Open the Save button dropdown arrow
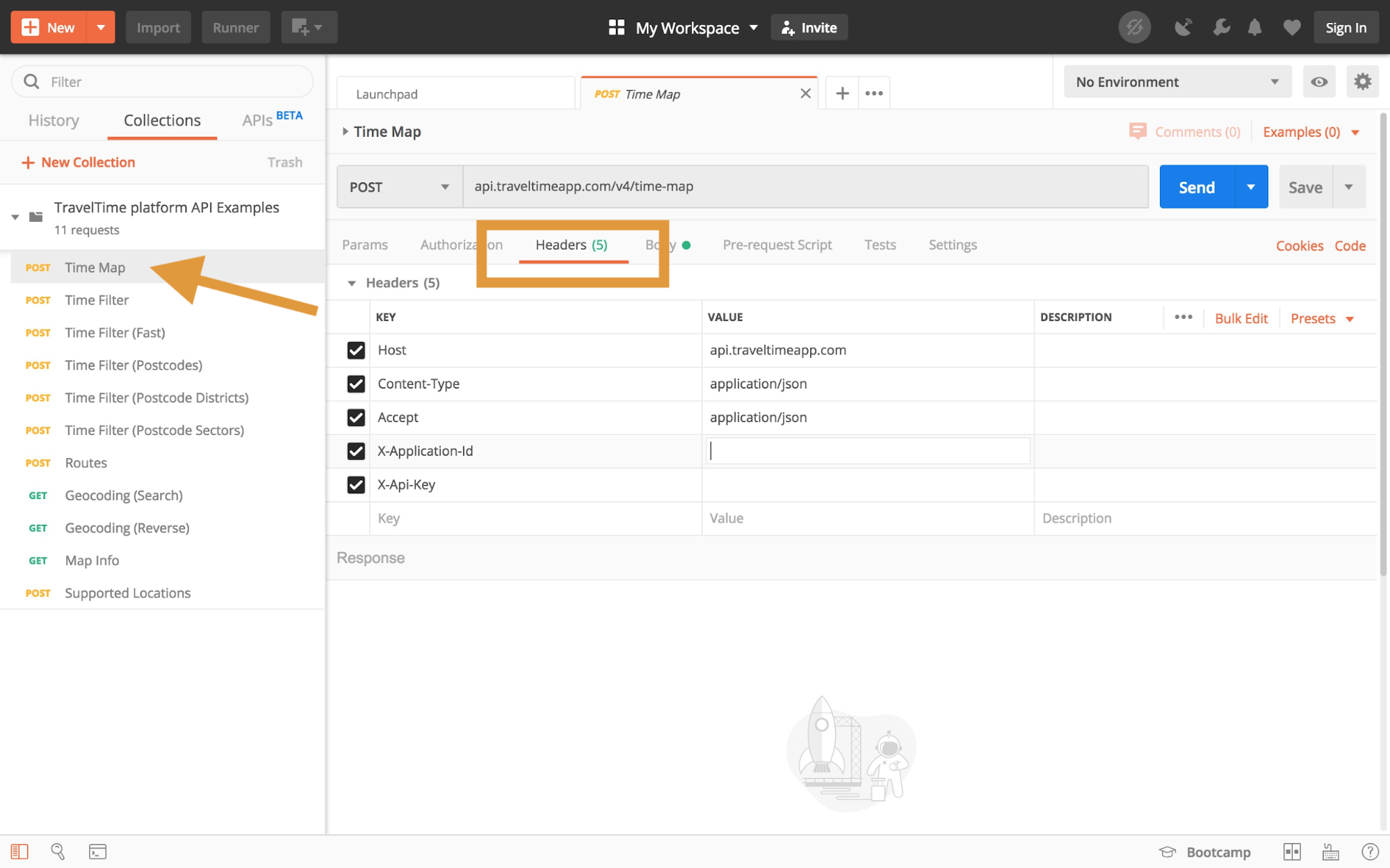1390x868 pixels. point(1348,186)
